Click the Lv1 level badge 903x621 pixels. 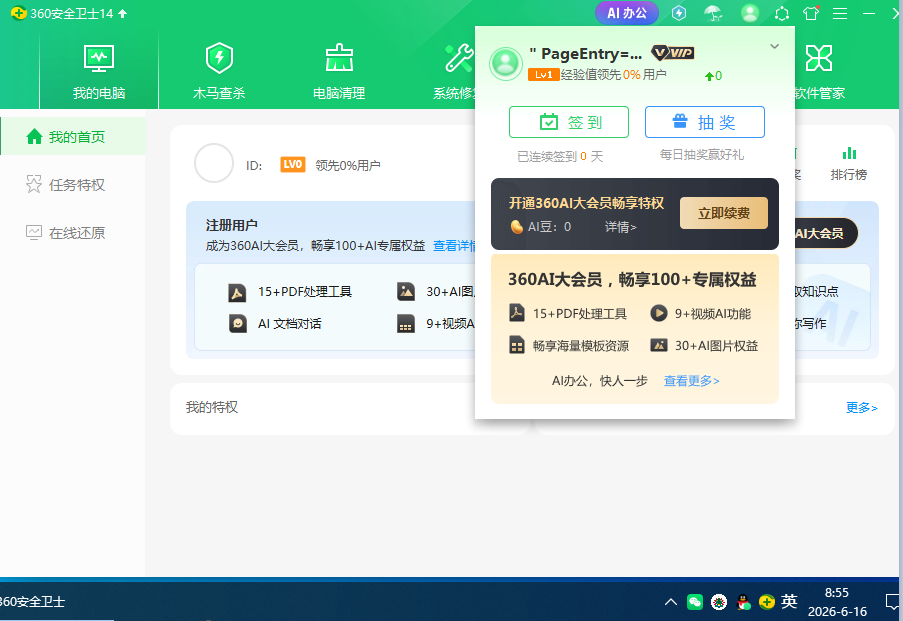click(543, 74)
